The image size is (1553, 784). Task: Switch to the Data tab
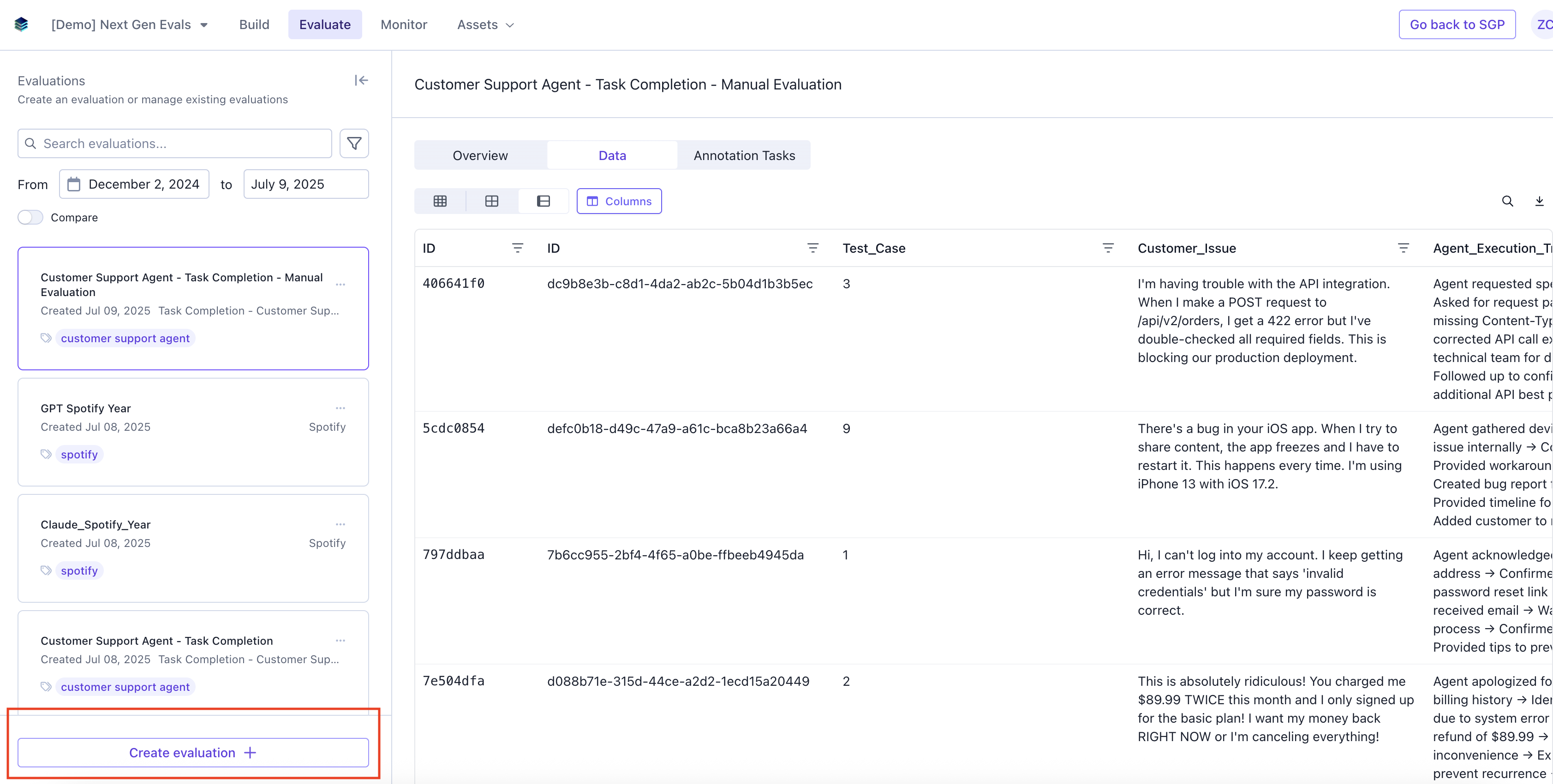[x=613, y=155]
